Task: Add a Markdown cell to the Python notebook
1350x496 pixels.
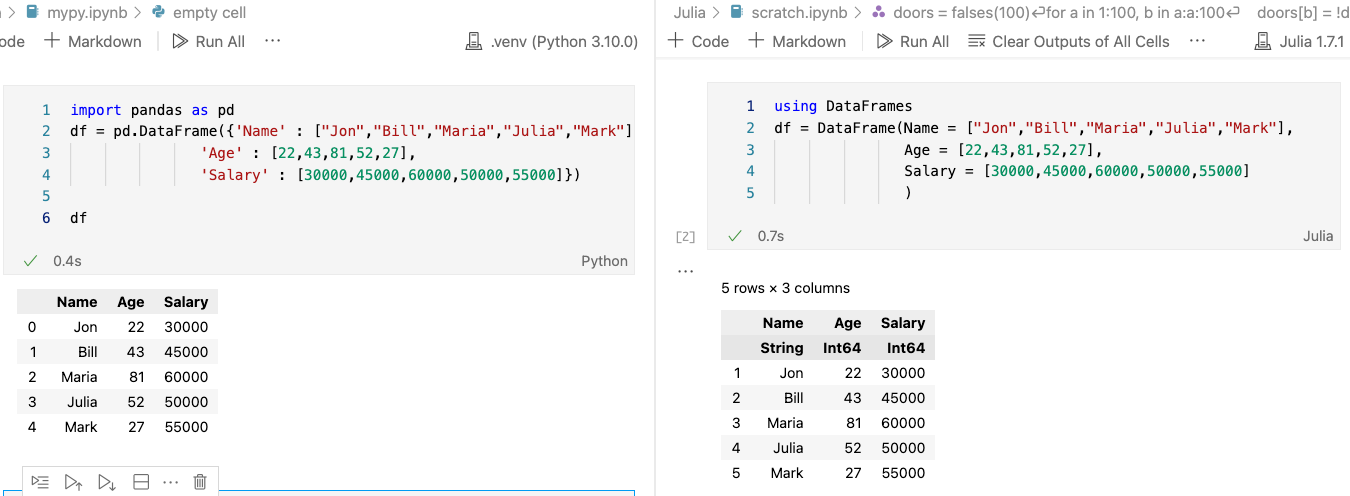Action: tap(92, 41)
